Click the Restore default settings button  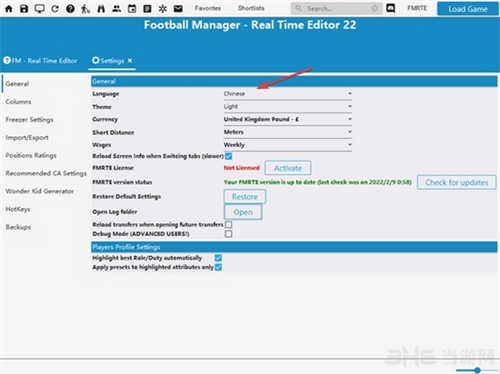coord(245,197)
